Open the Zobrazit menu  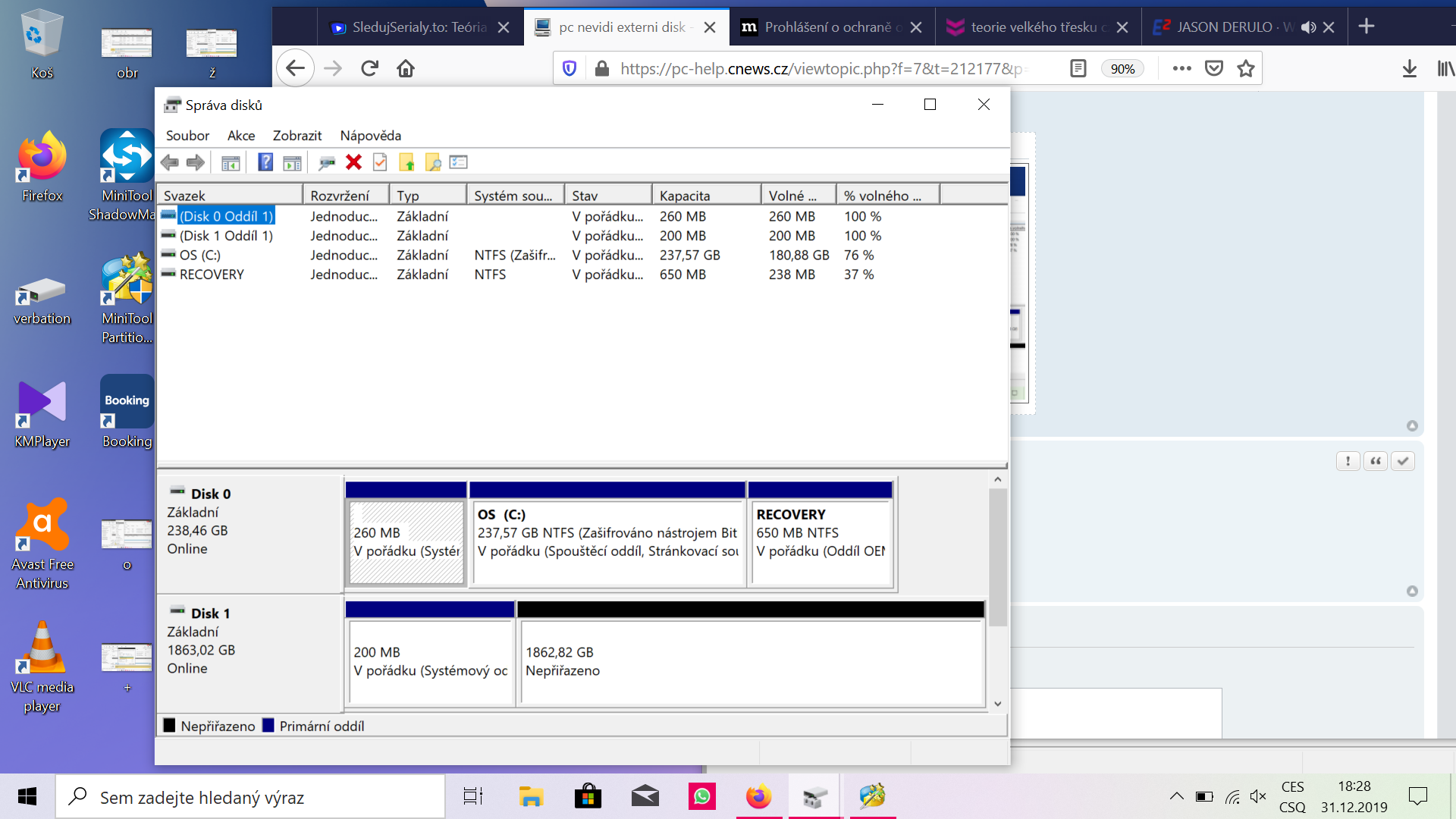tap(297, 136)
